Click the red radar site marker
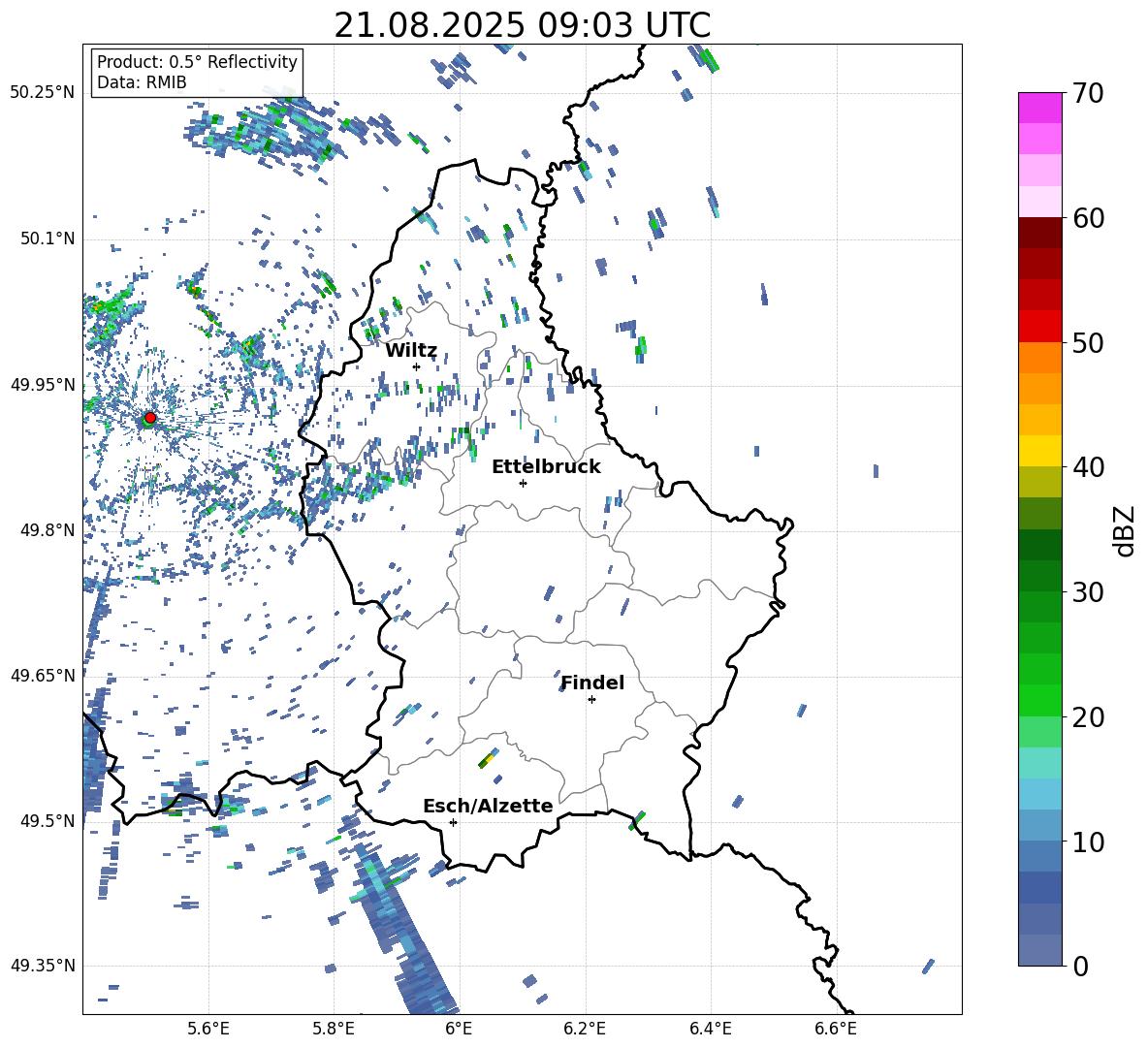Viewport: 1148px width, 1048px height. (150, 418)
